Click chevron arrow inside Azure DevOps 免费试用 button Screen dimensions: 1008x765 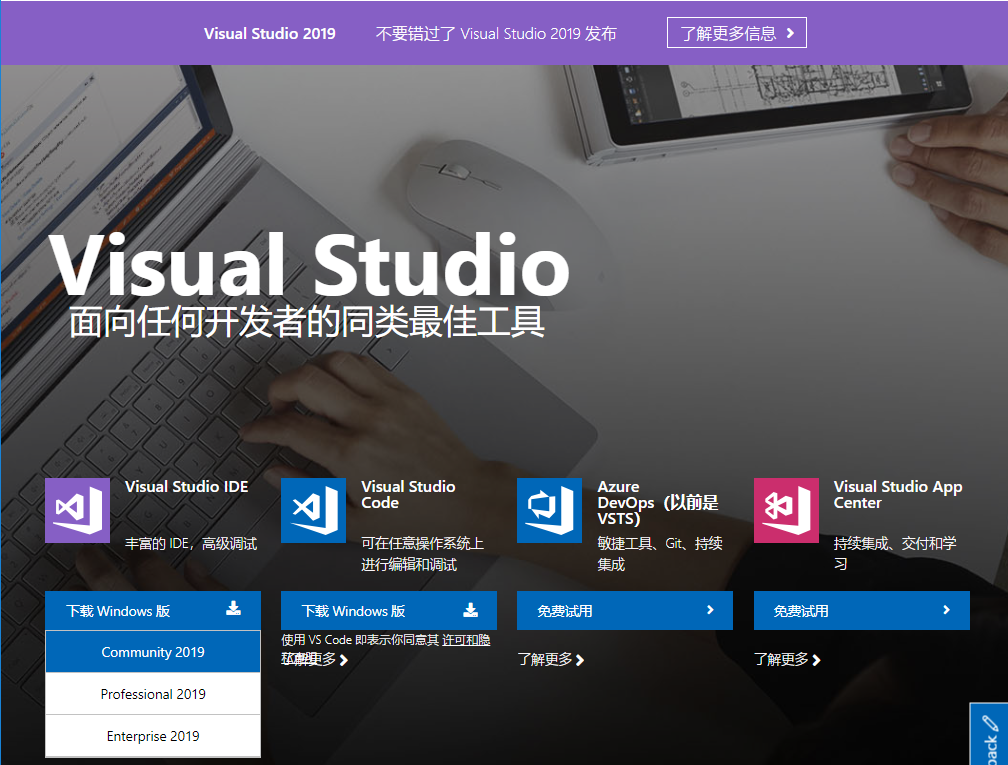(x=712, y=610)
